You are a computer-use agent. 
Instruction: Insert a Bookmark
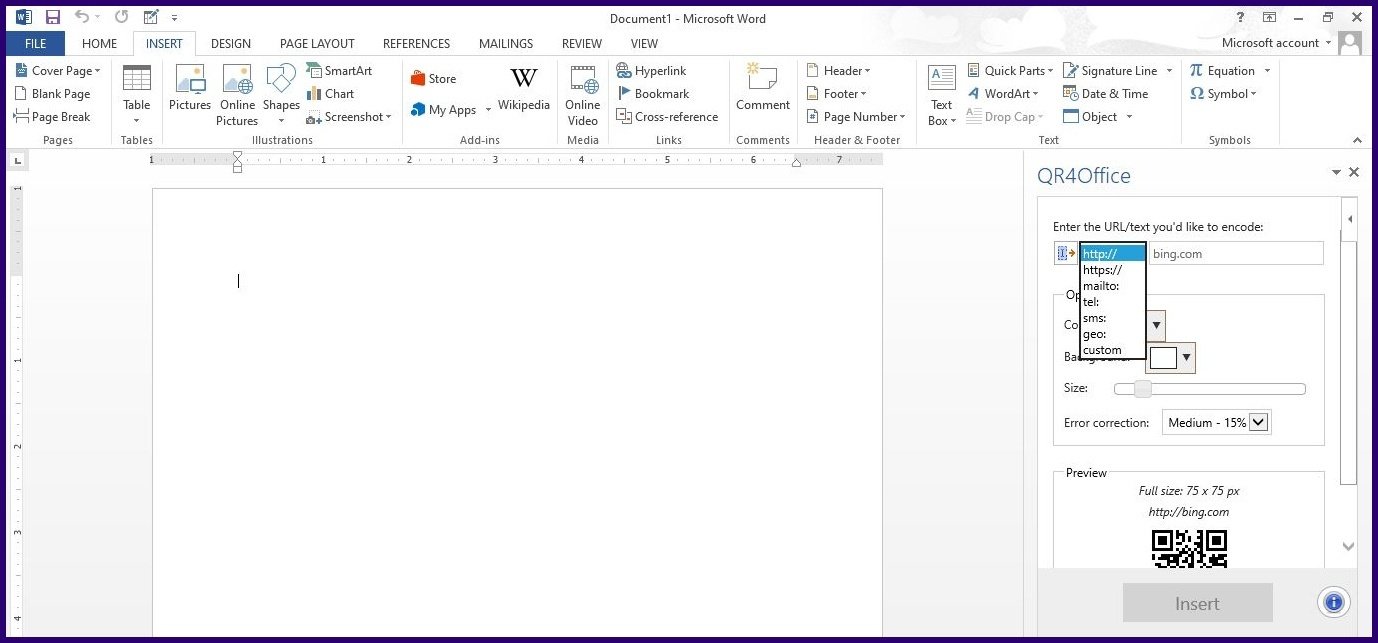pos(655,93)
